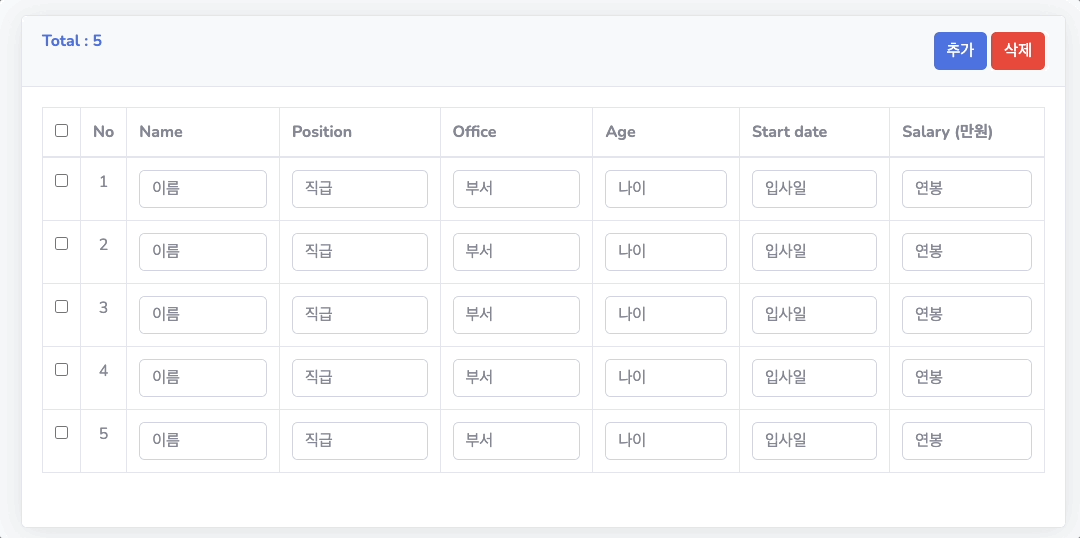Screen dimensions: 1080x538
Task: Tick the checkbox for row 4
Action: [61, 369]
